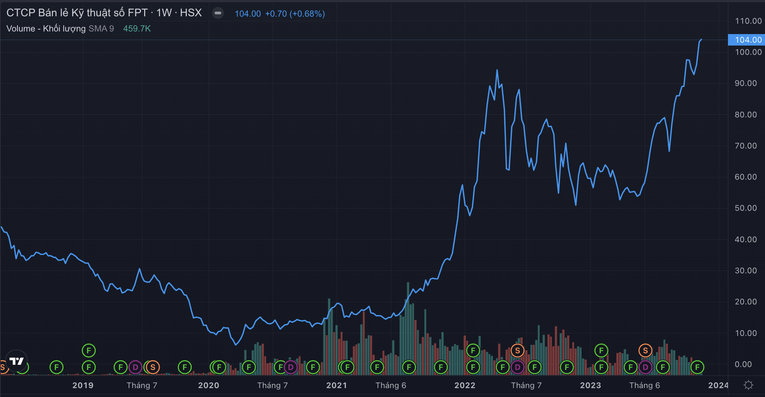Screen dimensions: 765x397
Task: Click the F marker left of Tháng 6 2021
Action: click(377, 367)
